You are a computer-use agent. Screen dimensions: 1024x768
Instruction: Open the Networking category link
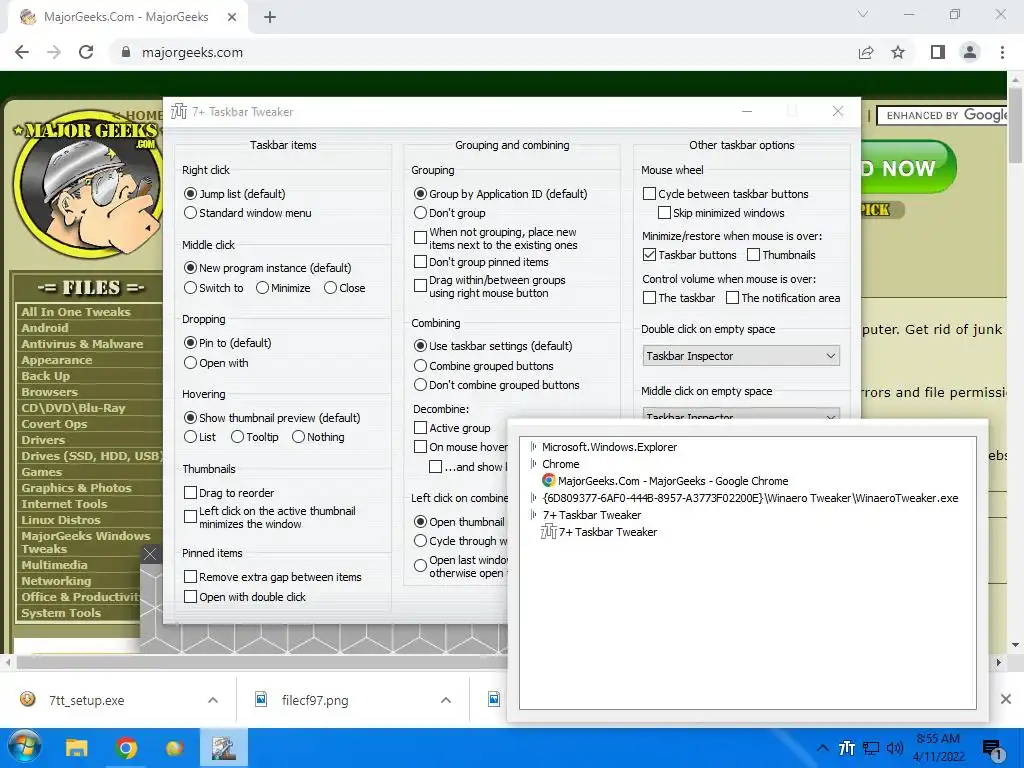tap(56, 581)
